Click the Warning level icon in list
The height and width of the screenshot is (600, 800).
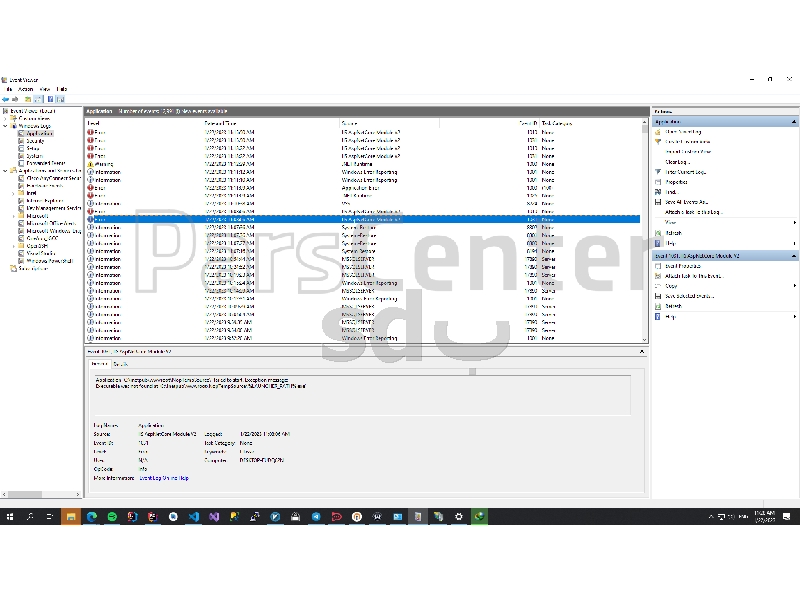point(90,164)
